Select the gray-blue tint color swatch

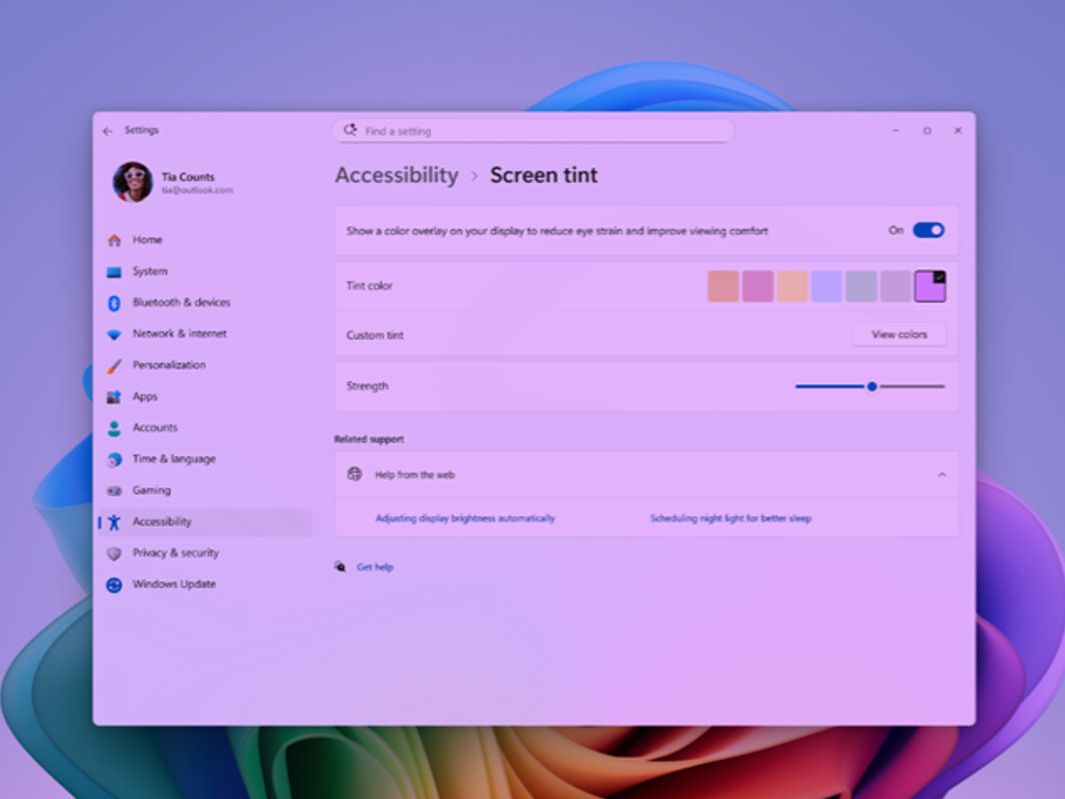pyautogui.click(x=861, y=286)
